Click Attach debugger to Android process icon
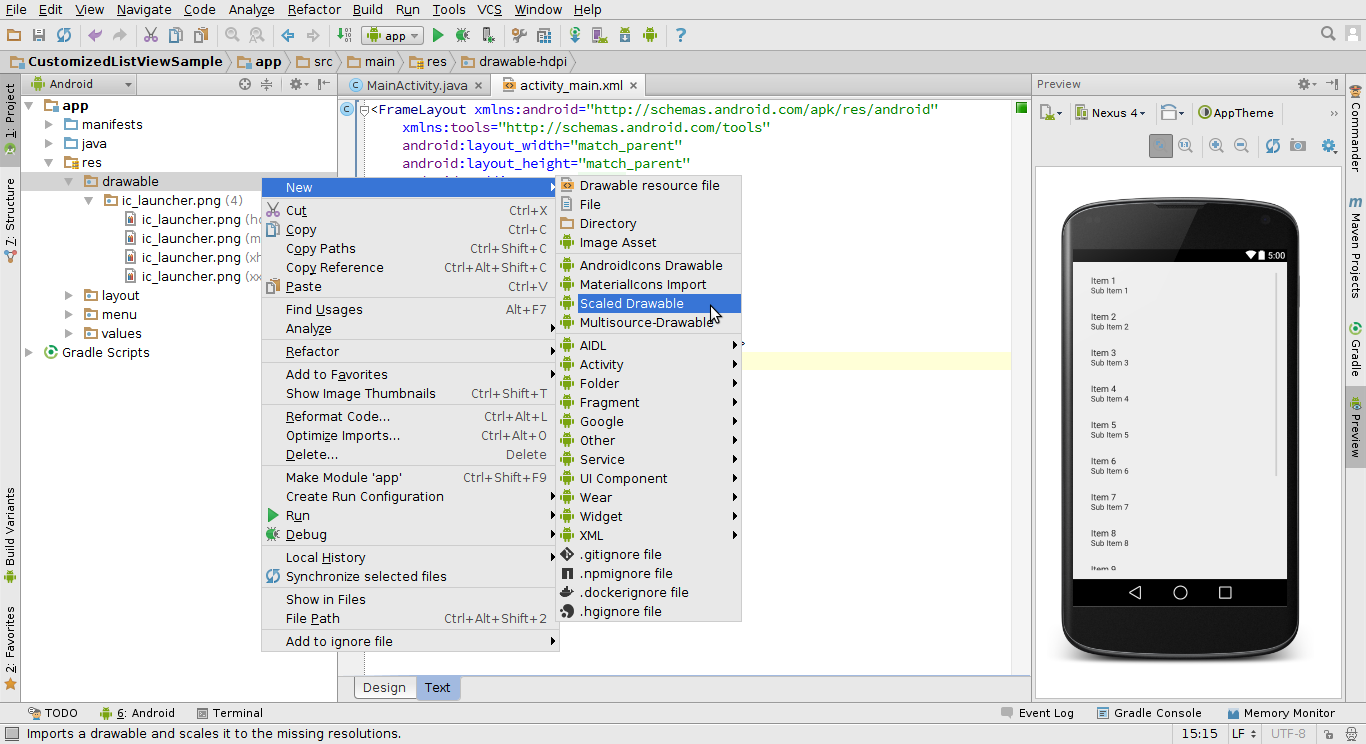 (x=488, y=35)
